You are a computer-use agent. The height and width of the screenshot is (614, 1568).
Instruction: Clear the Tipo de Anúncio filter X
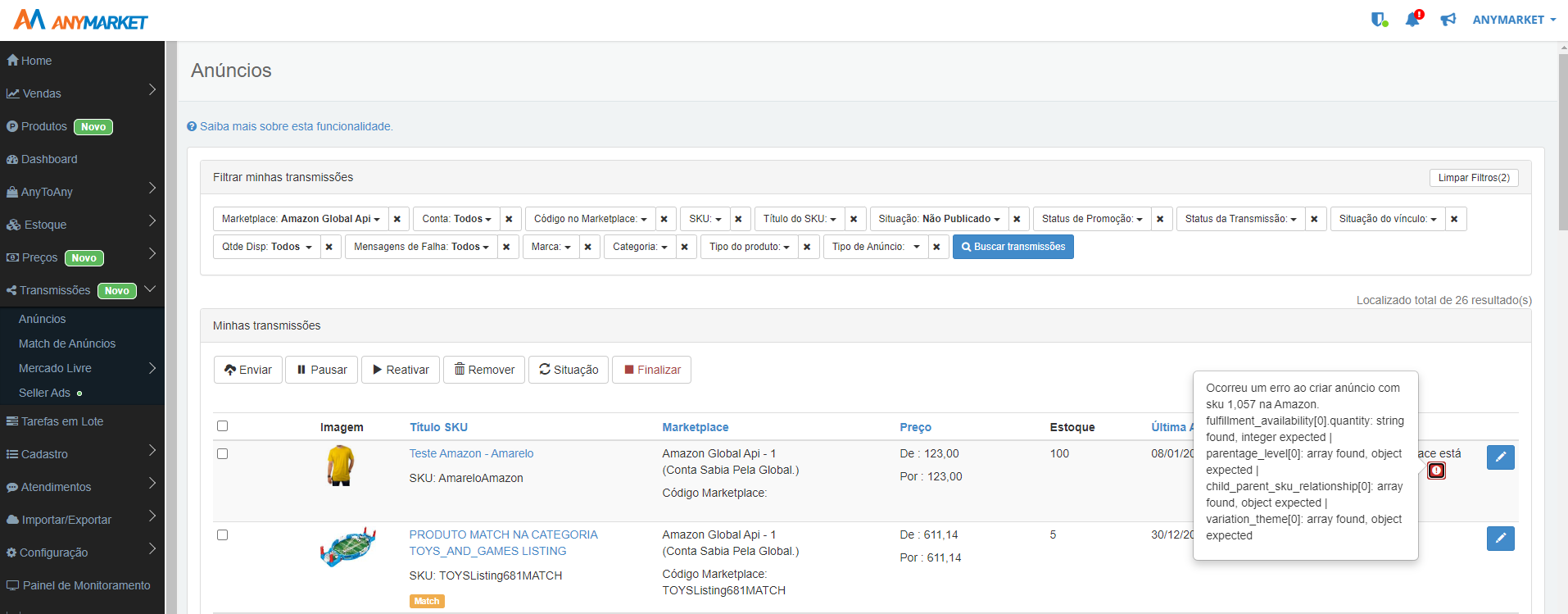pyautogui.click(x=936, y=247)
